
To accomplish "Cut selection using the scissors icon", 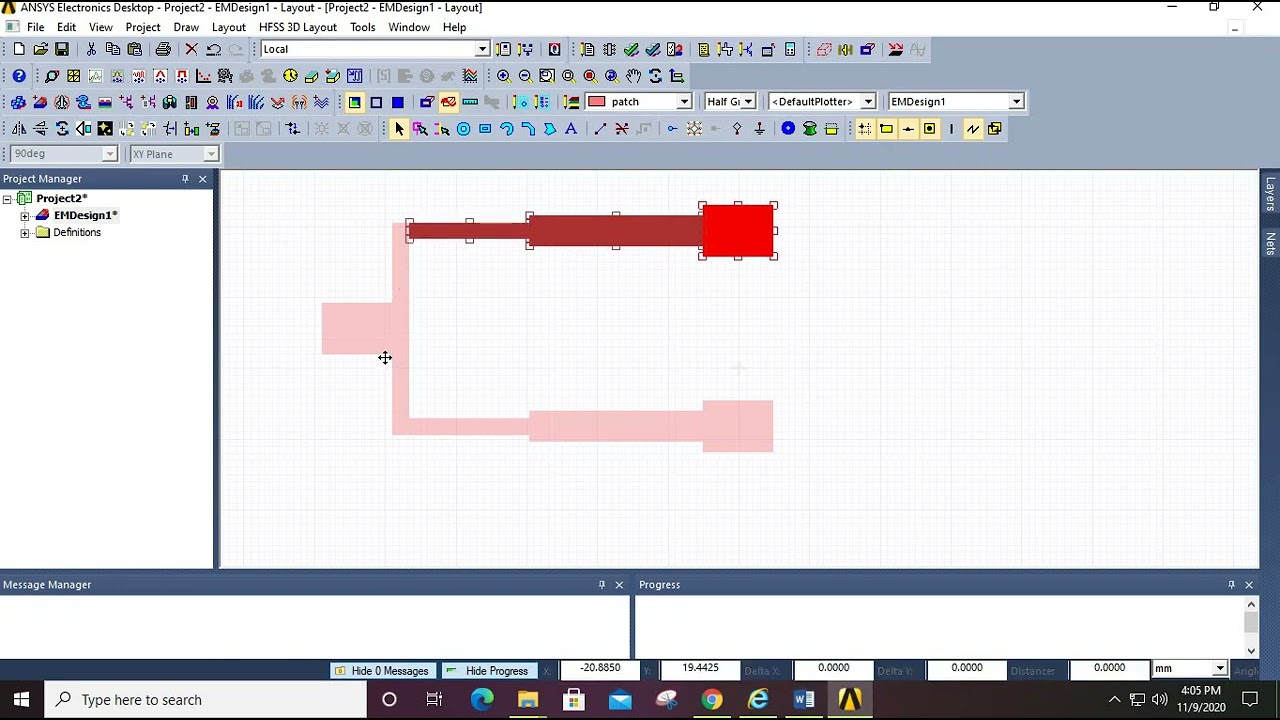I will 91,49.
